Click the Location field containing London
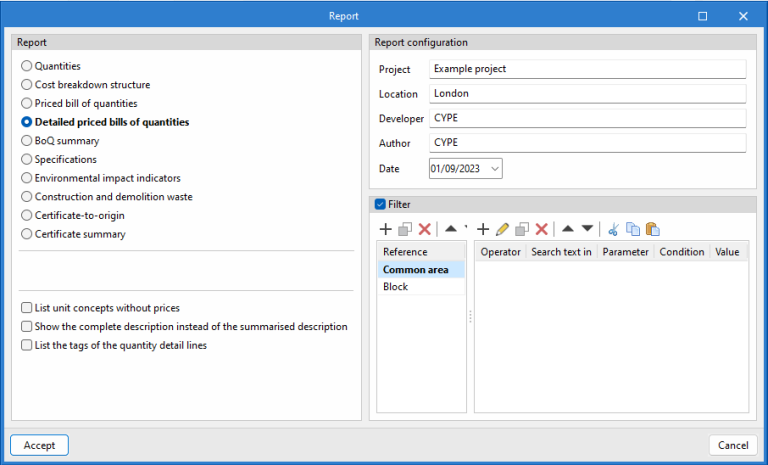Viewport: 768px width, 465px height. 588,94
